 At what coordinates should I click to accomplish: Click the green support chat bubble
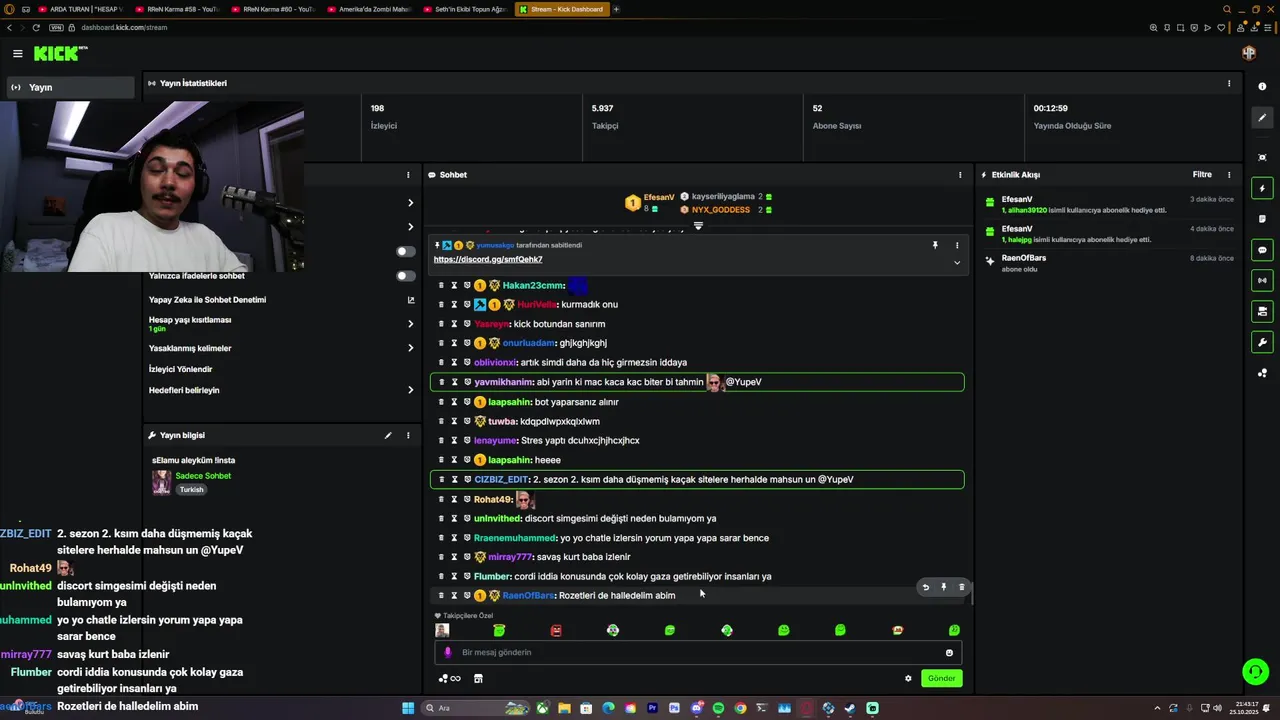coord(1255,671)
